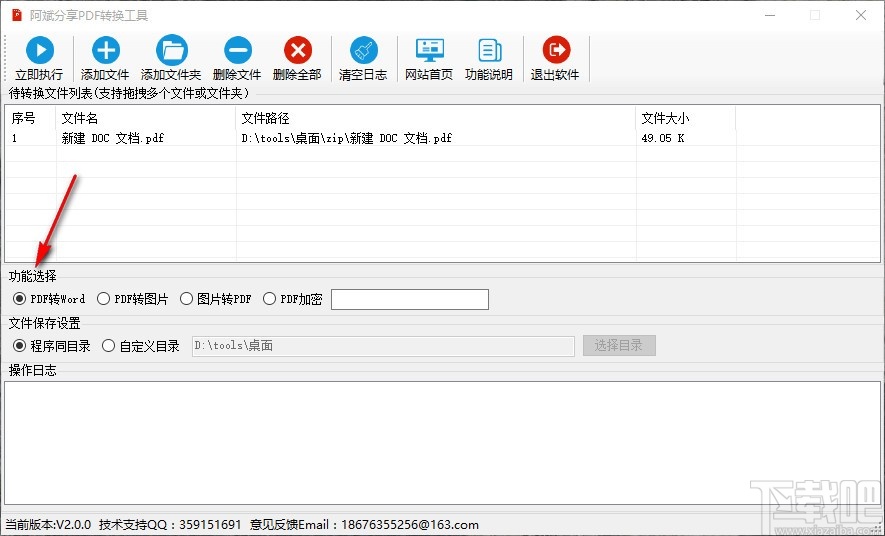The height and width of the screenshot is (536, 885).
Task: Select the PDF加密 radio option
Action: pos(292,298)
